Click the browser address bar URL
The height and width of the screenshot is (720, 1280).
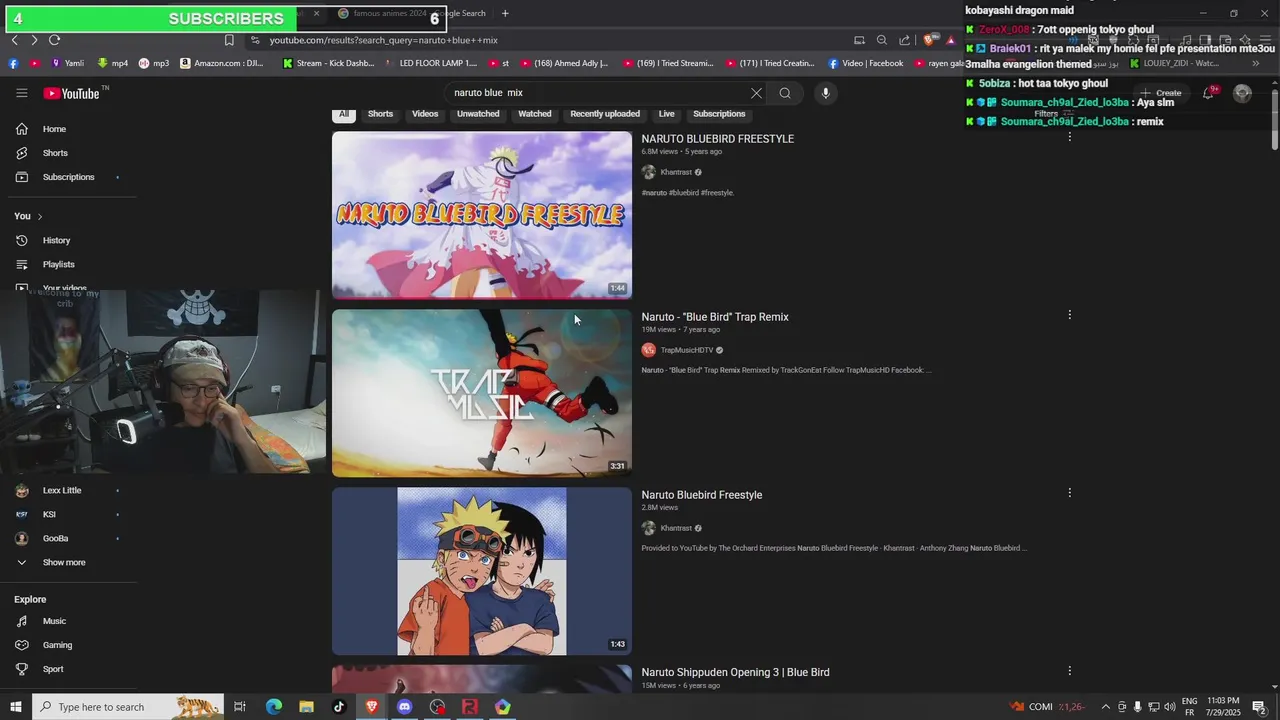383,40
